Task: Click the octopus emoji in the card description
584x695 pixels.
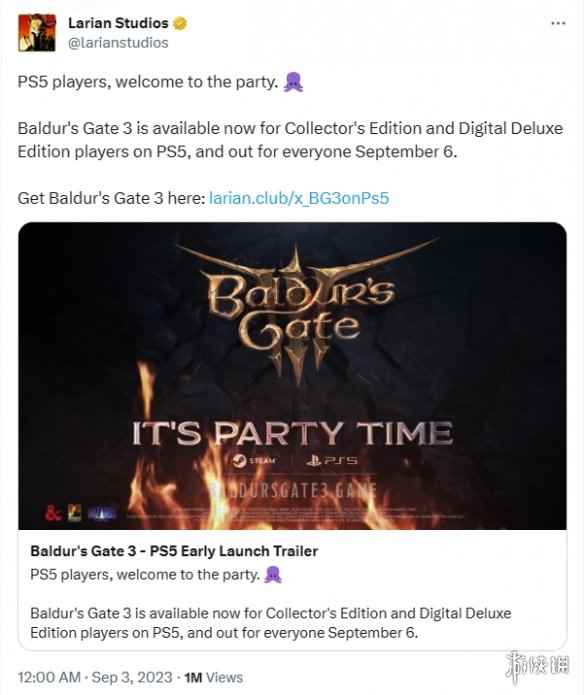Action: coord(273,575)
